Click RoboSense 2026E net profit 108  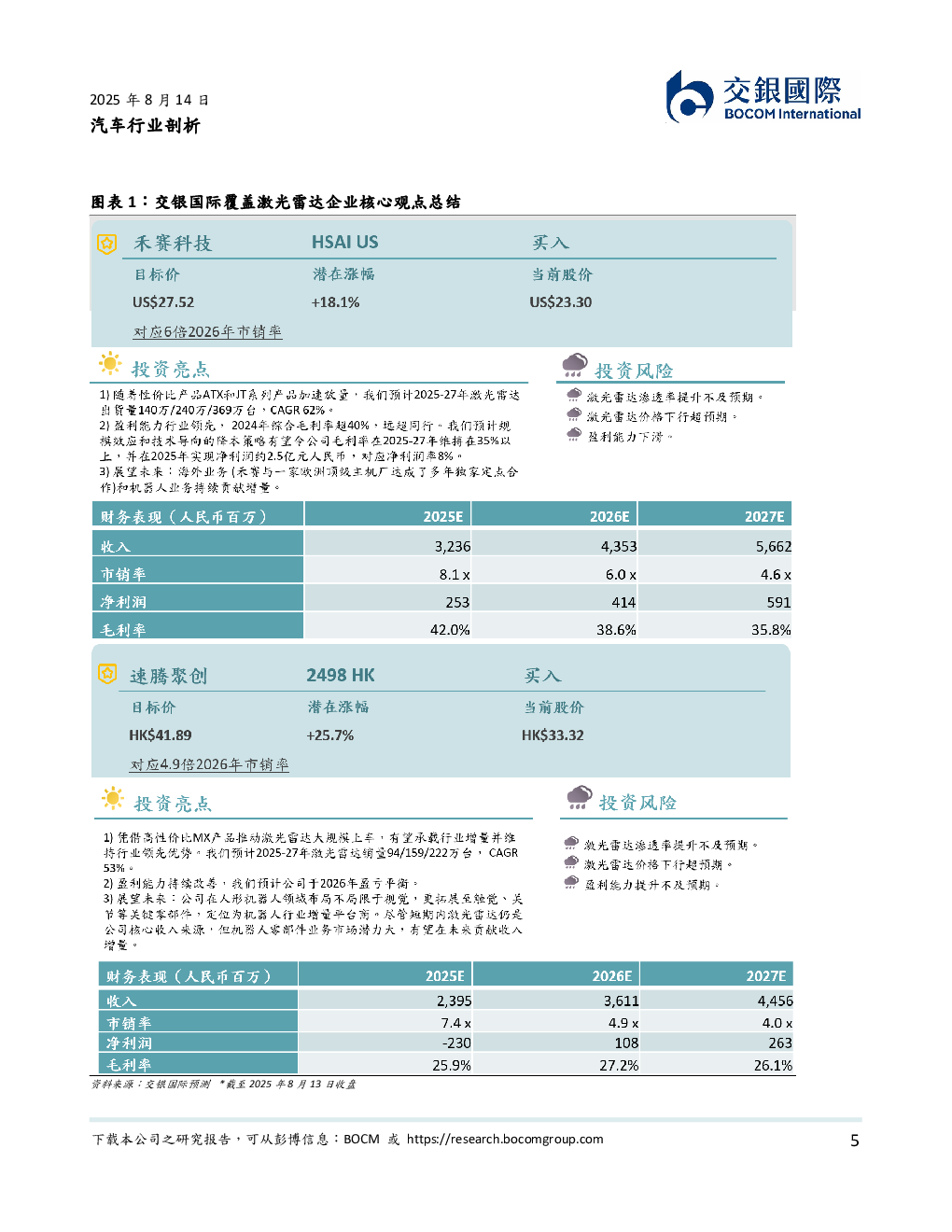click(x=626, y=1043)
